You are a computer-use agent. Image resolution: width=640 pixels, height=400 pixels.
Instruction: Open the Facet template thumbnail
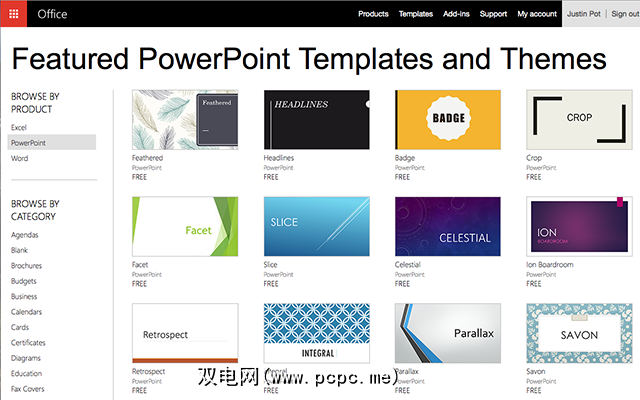coord(185,227)
